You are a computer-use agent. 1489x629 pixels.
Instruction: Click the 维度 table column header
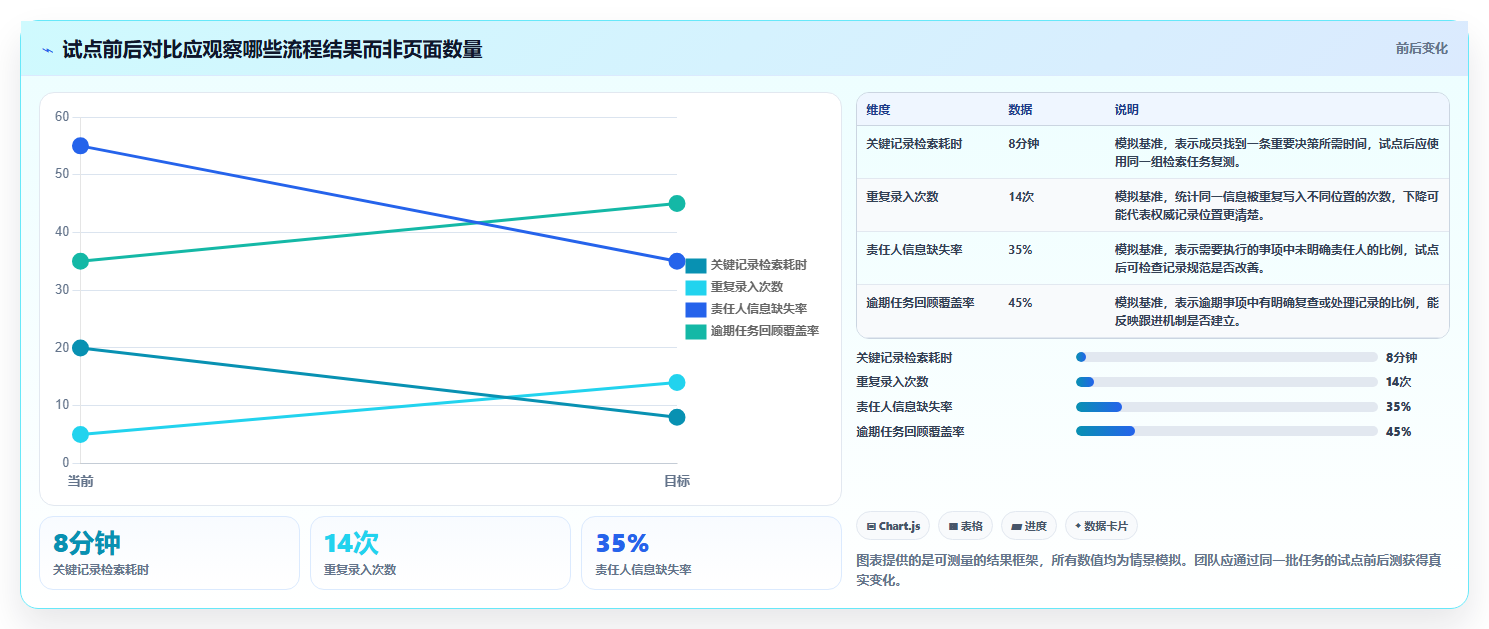tap(878, 110)
